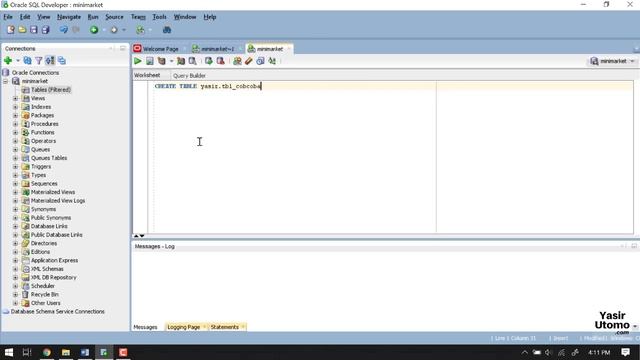Viewport: 640px width, 360px height.
Task: Click the binoculars Find DB Object icon
Action: 167,30
